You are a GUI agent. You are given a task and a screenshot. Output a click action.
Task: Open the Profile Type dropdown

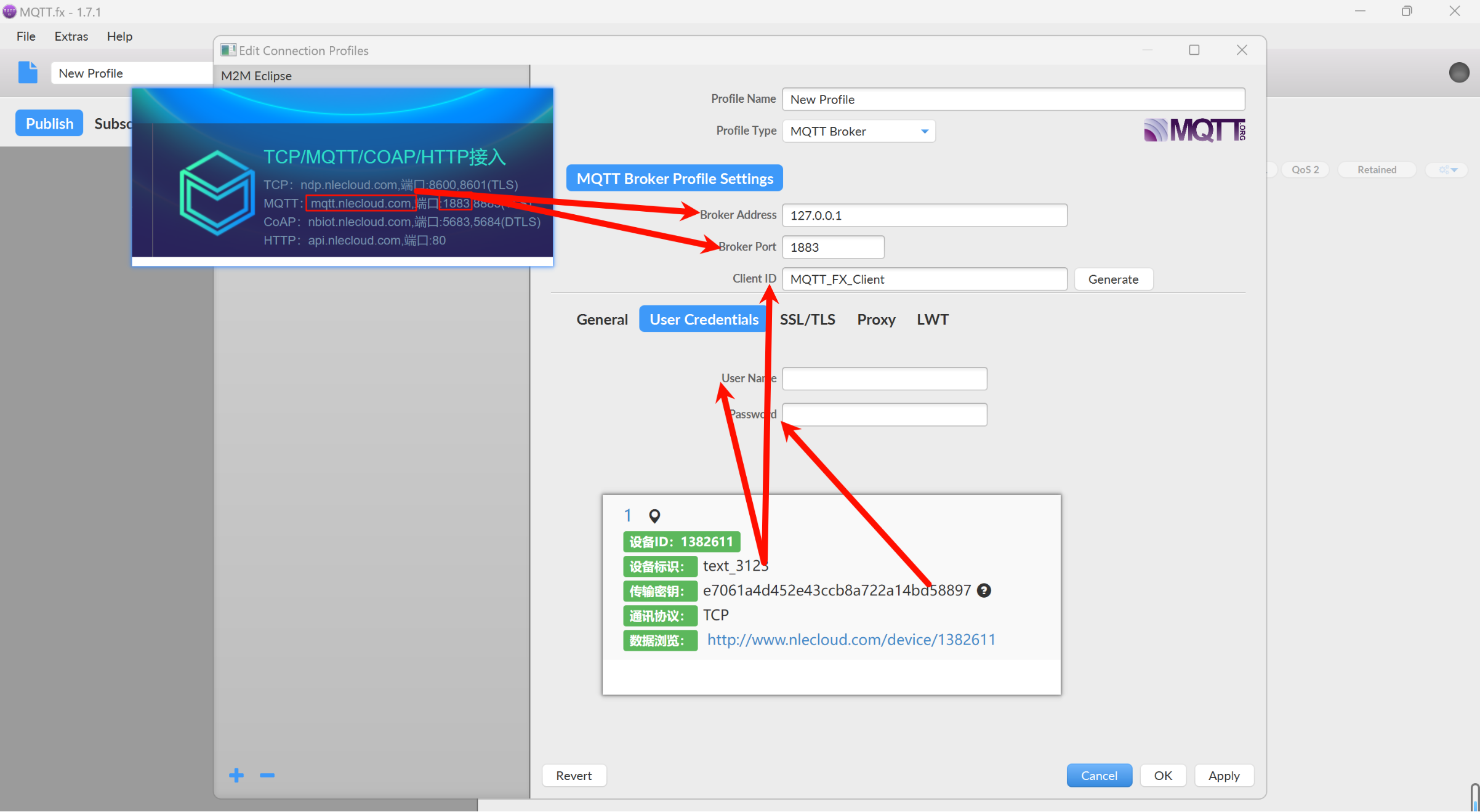click(x=859, y=131)
